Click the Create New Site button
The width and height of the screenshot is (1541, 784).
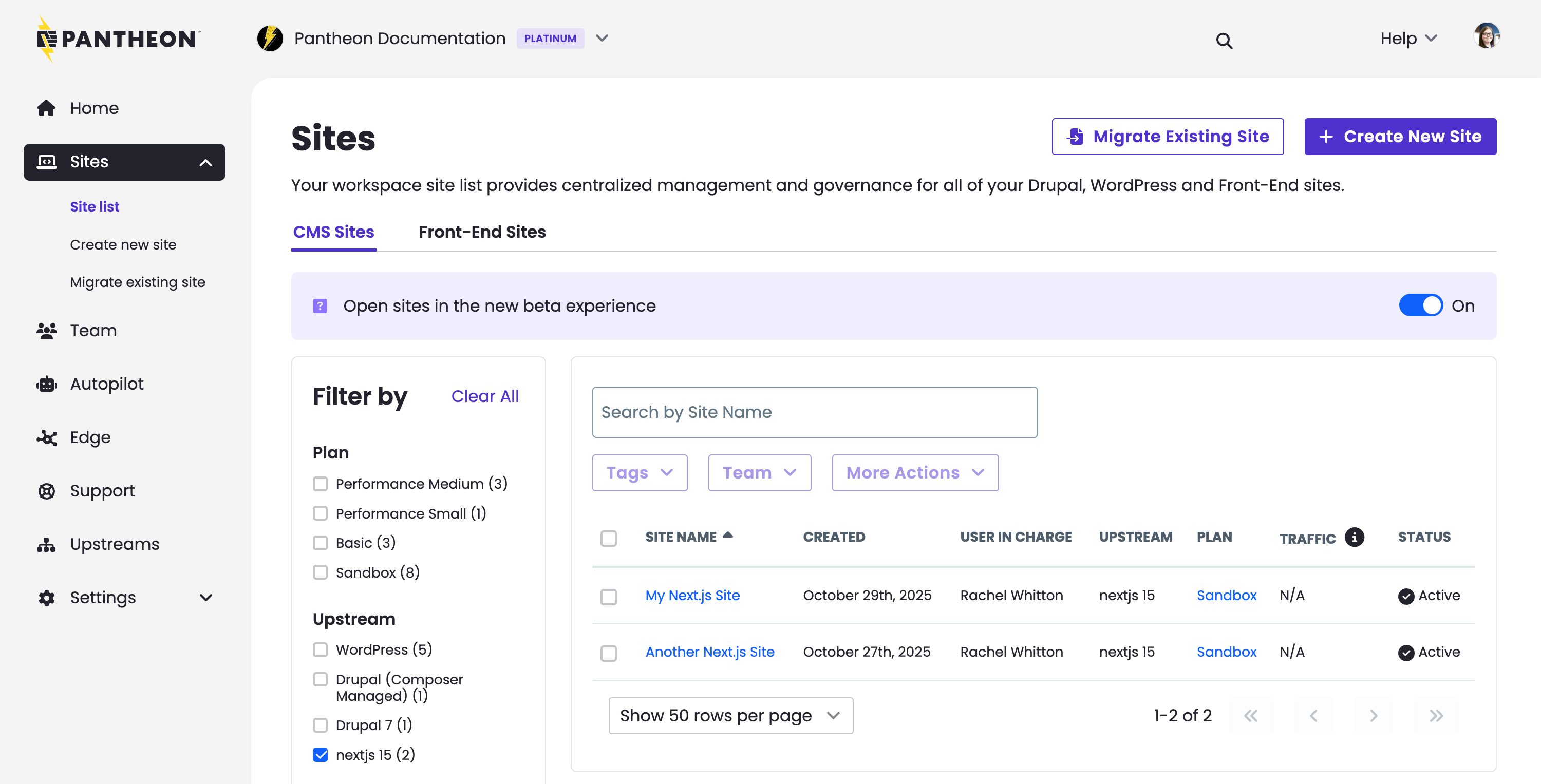point(1400,137)
